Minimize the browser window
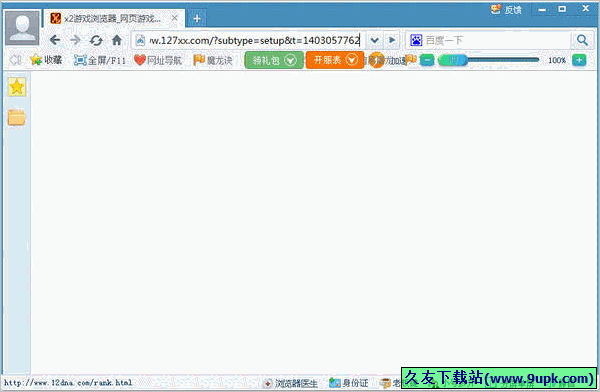Viewport: 600px width, 392px height. point(542,9)
